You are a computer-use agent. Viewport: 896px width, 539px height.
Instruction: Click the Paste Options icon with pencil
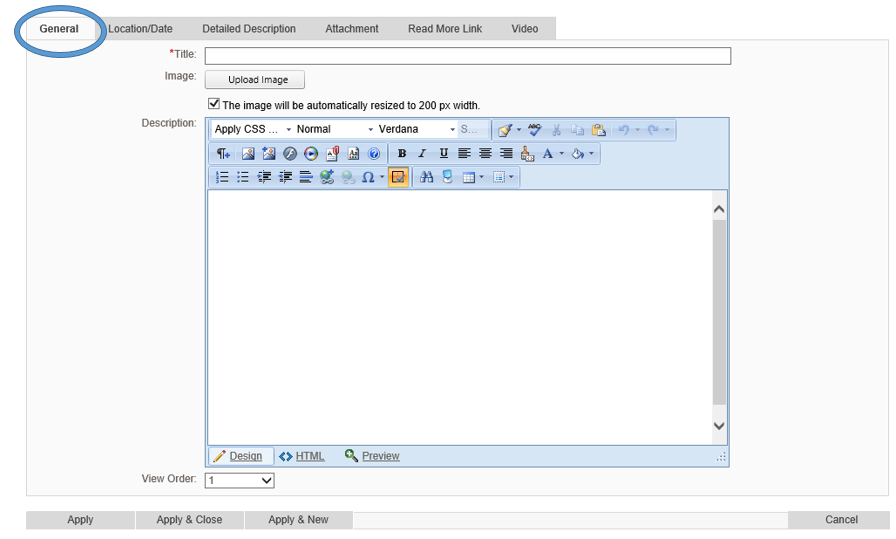click(505, 130)
